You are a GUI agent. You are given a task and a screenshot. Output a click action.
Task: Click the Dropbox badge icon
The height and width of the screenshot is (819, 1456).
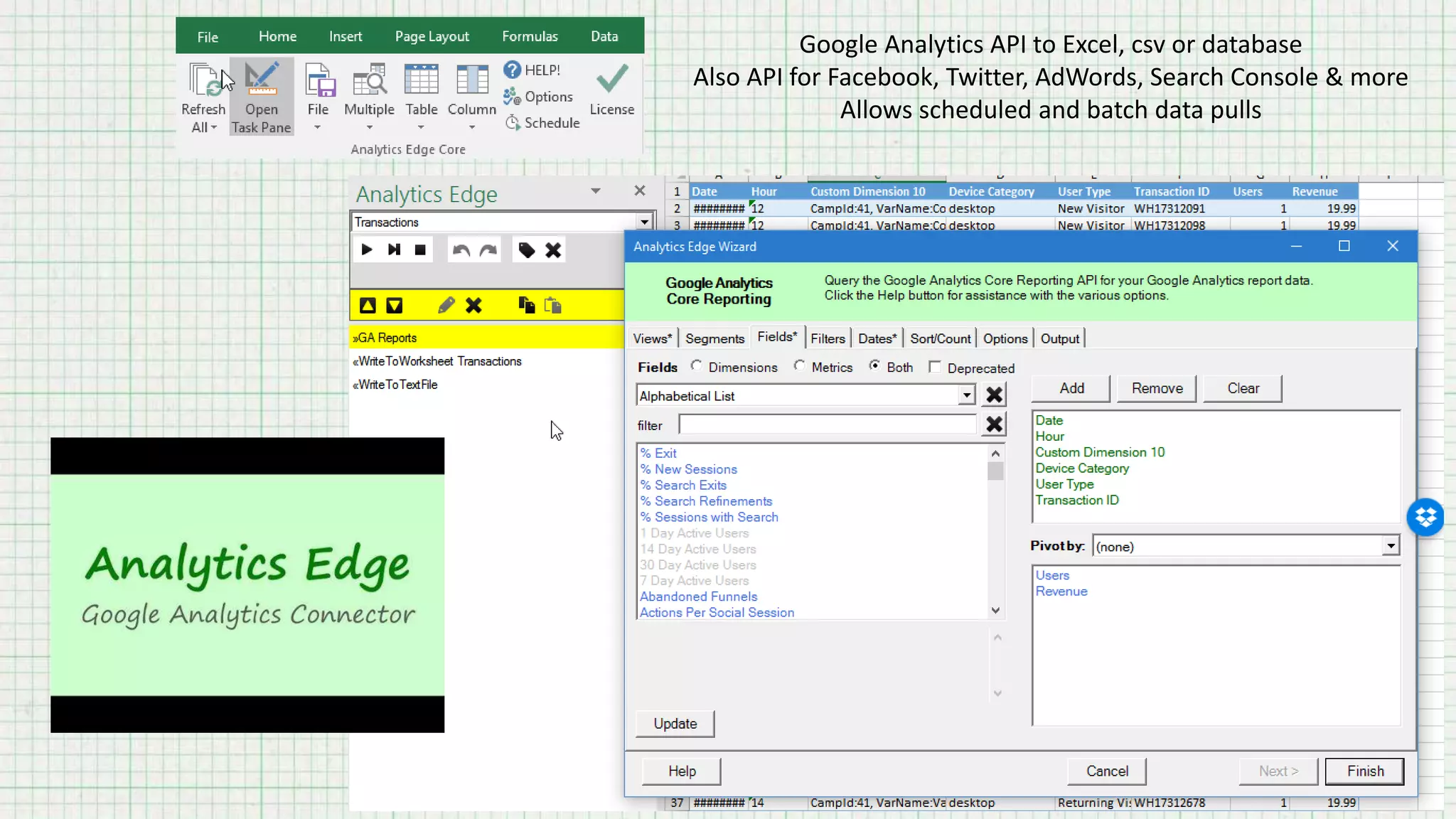click(1425, 517)
